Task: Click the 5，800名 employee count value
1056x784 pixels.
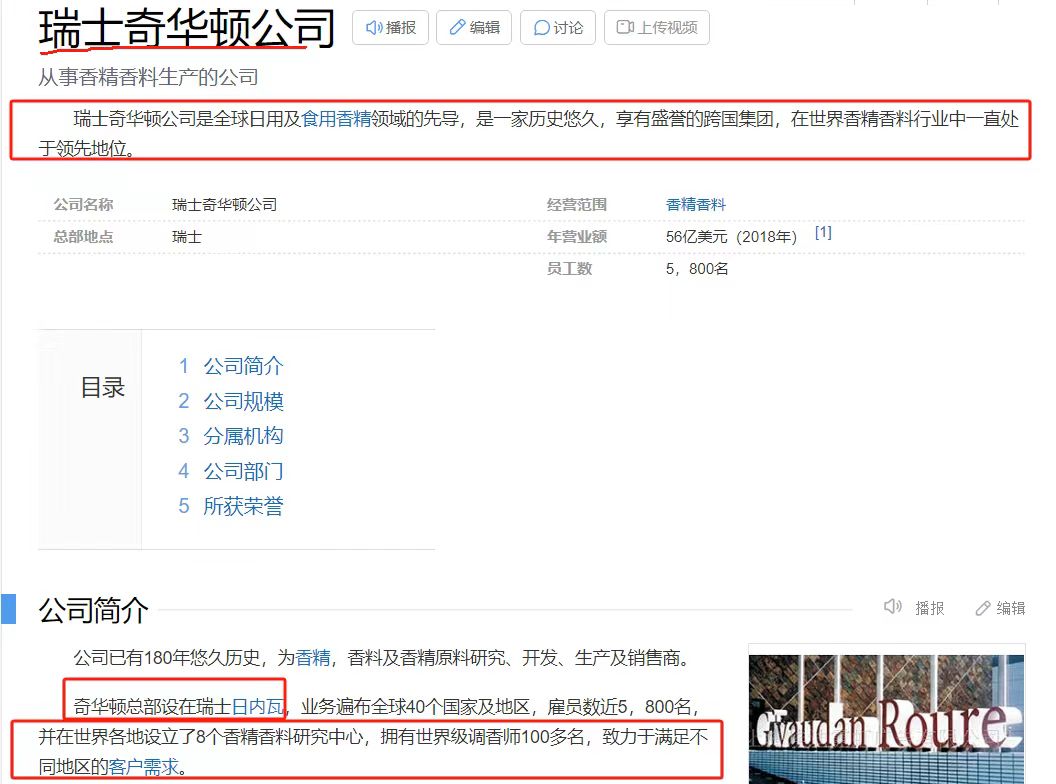Action: click(697, 269)
